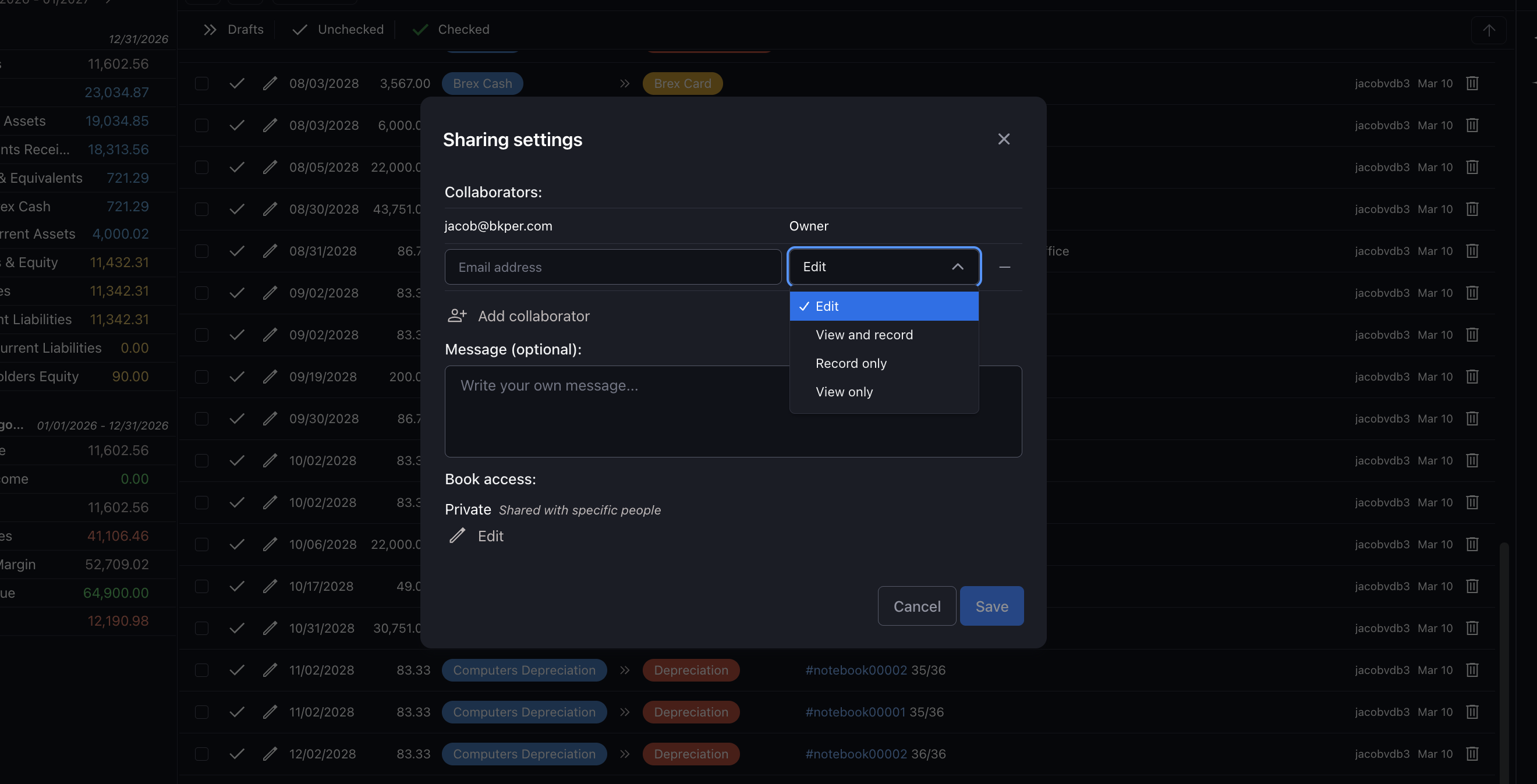The width and height of the screenshot is (1537, 784).
Task: Delete the 12/02/2028 transaction with trash icon
Action: (1472, 754)
